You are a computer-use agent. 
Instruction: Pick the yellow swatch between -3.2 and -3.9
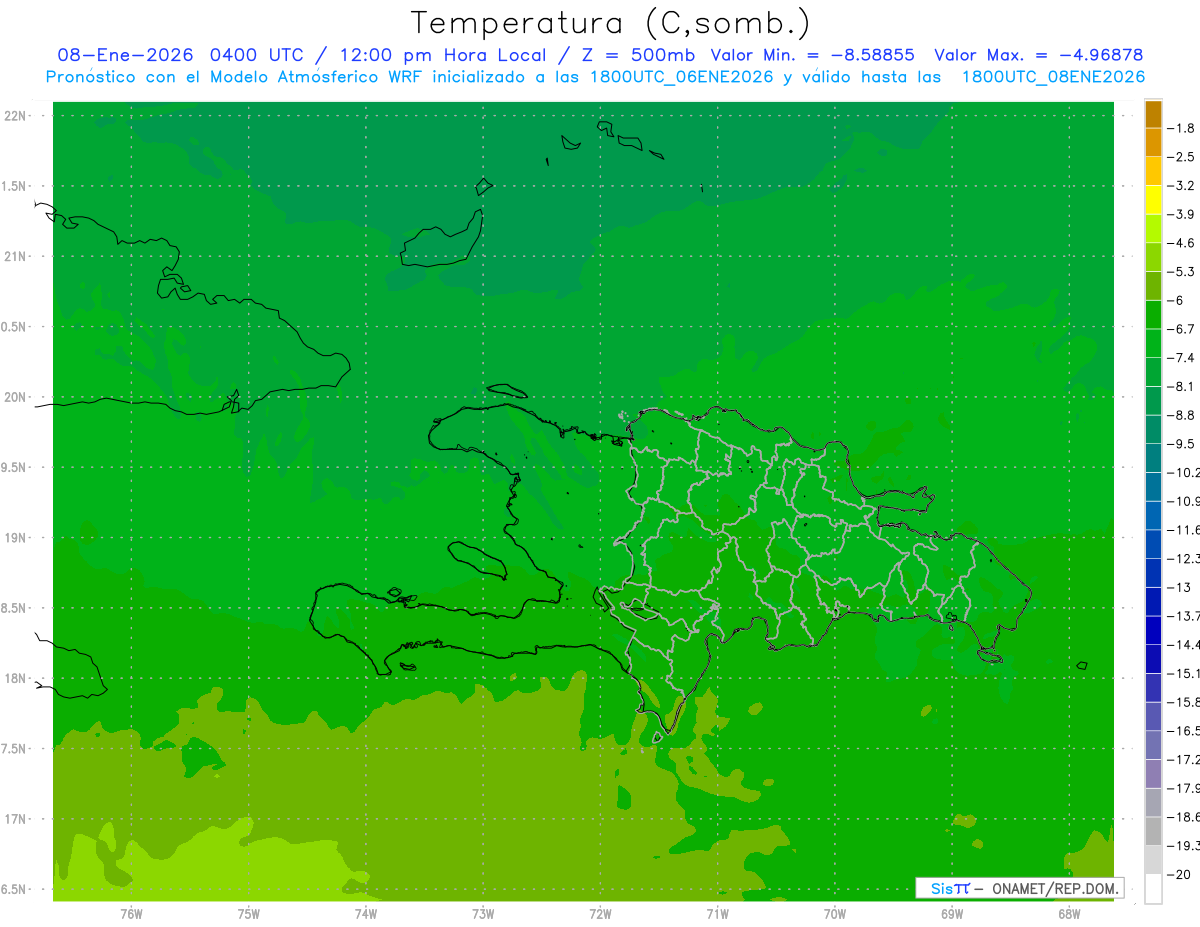[1153, 201]
